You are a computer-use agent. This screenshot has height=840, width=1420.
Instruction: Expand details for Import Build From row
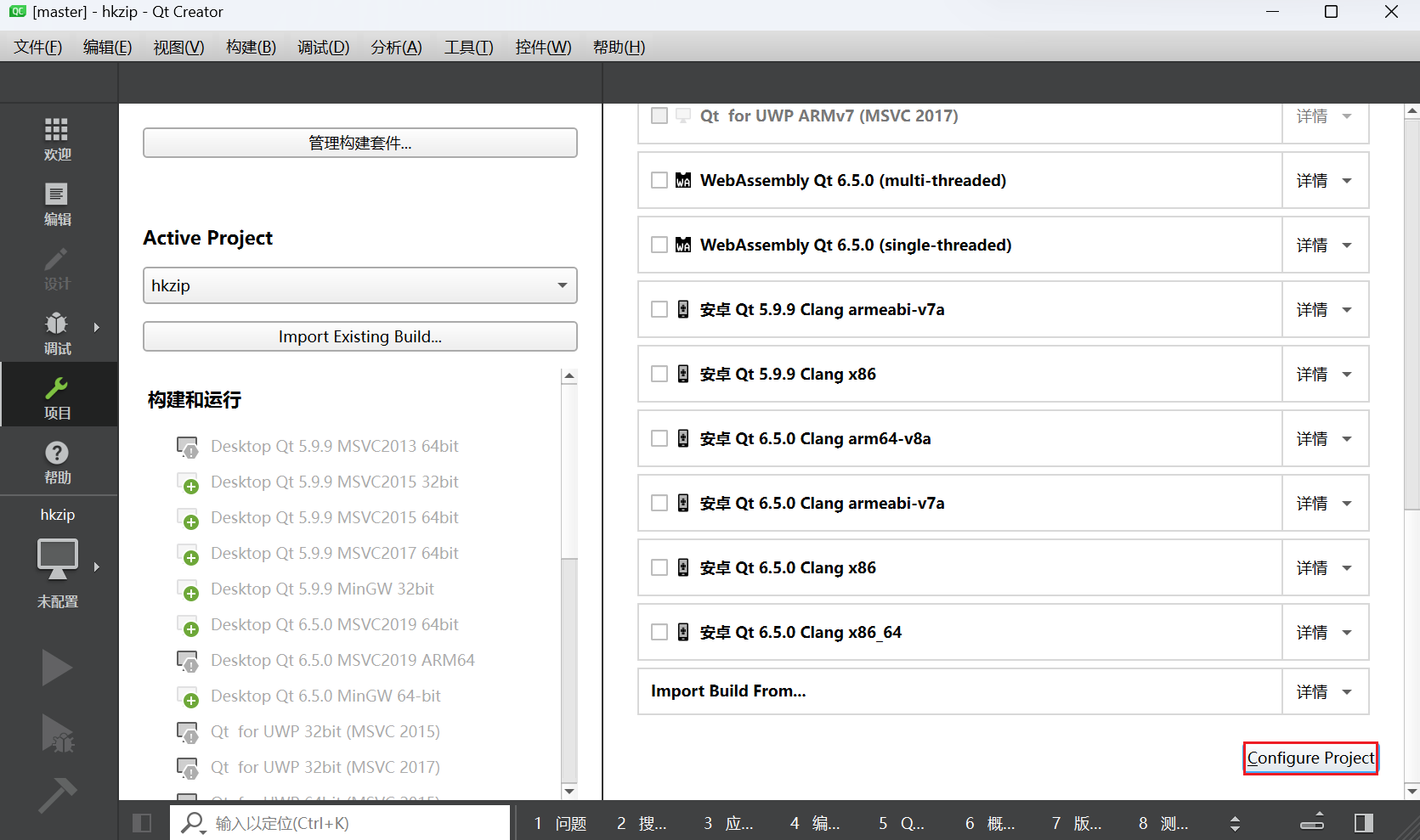(x=1325, y=691)
